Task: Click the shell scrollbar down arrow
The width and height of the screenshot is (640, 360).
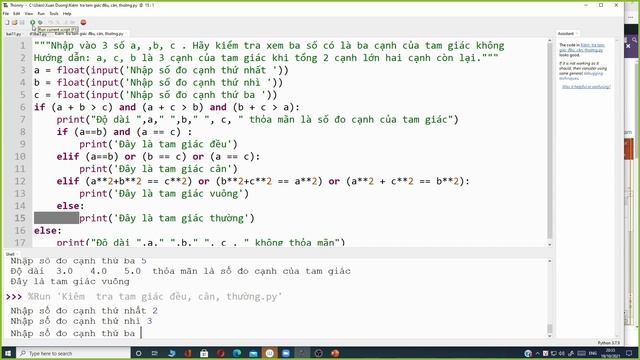Action: [549, 336]
